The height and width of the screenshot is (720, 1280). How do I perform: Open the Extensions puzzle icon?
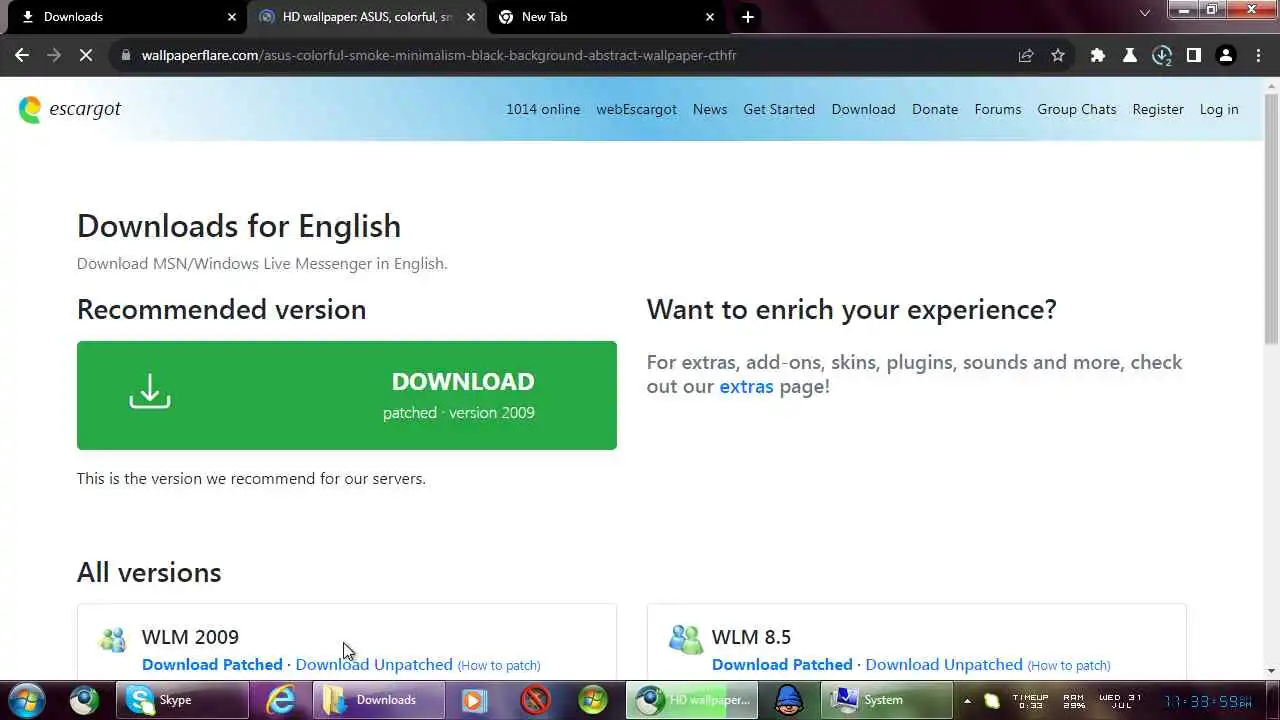click(1098, 55)
